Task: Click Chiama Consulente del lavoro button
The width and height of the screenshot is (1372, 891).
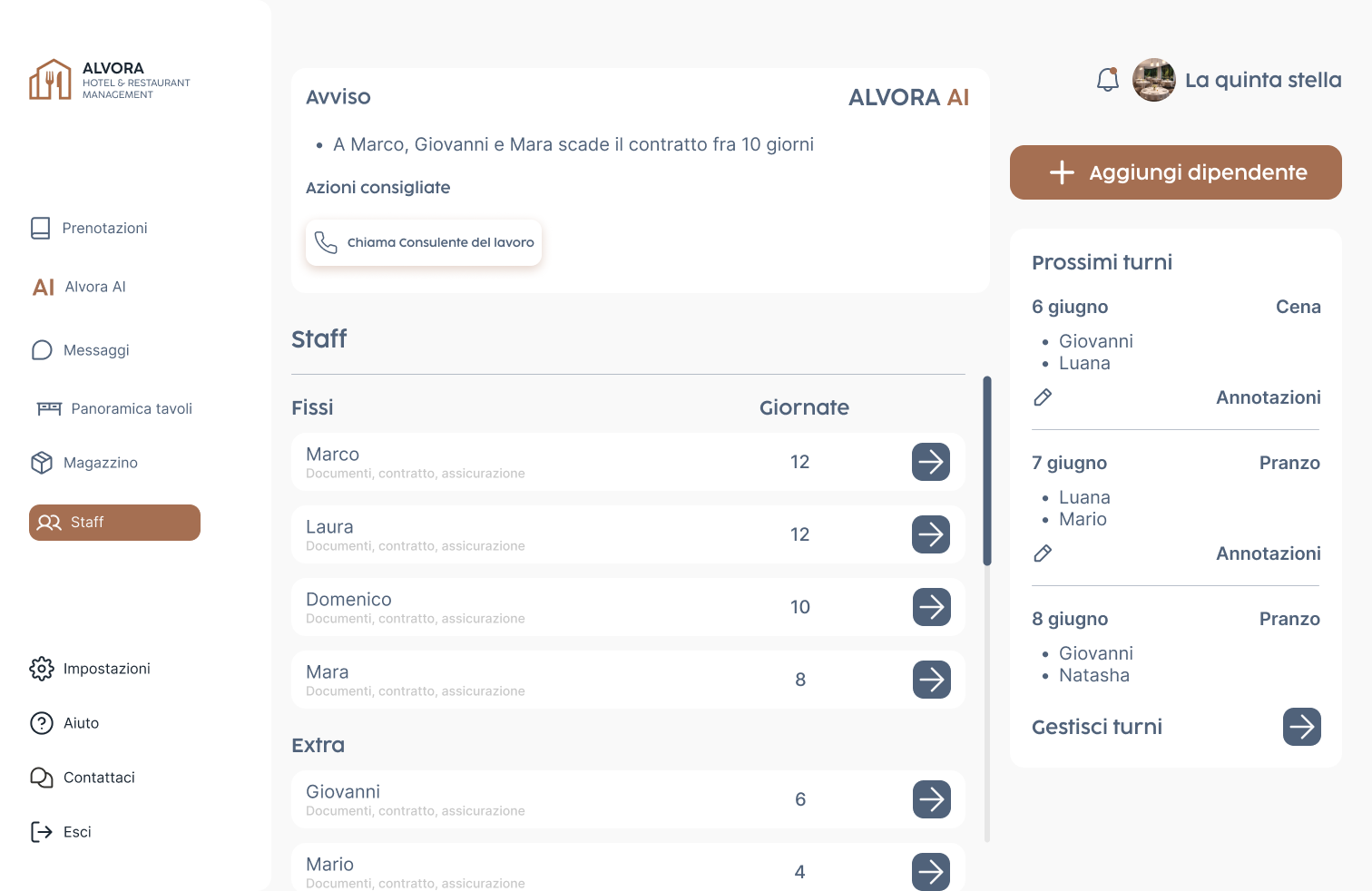Action: pyautogui.click(x=424, y=242)
